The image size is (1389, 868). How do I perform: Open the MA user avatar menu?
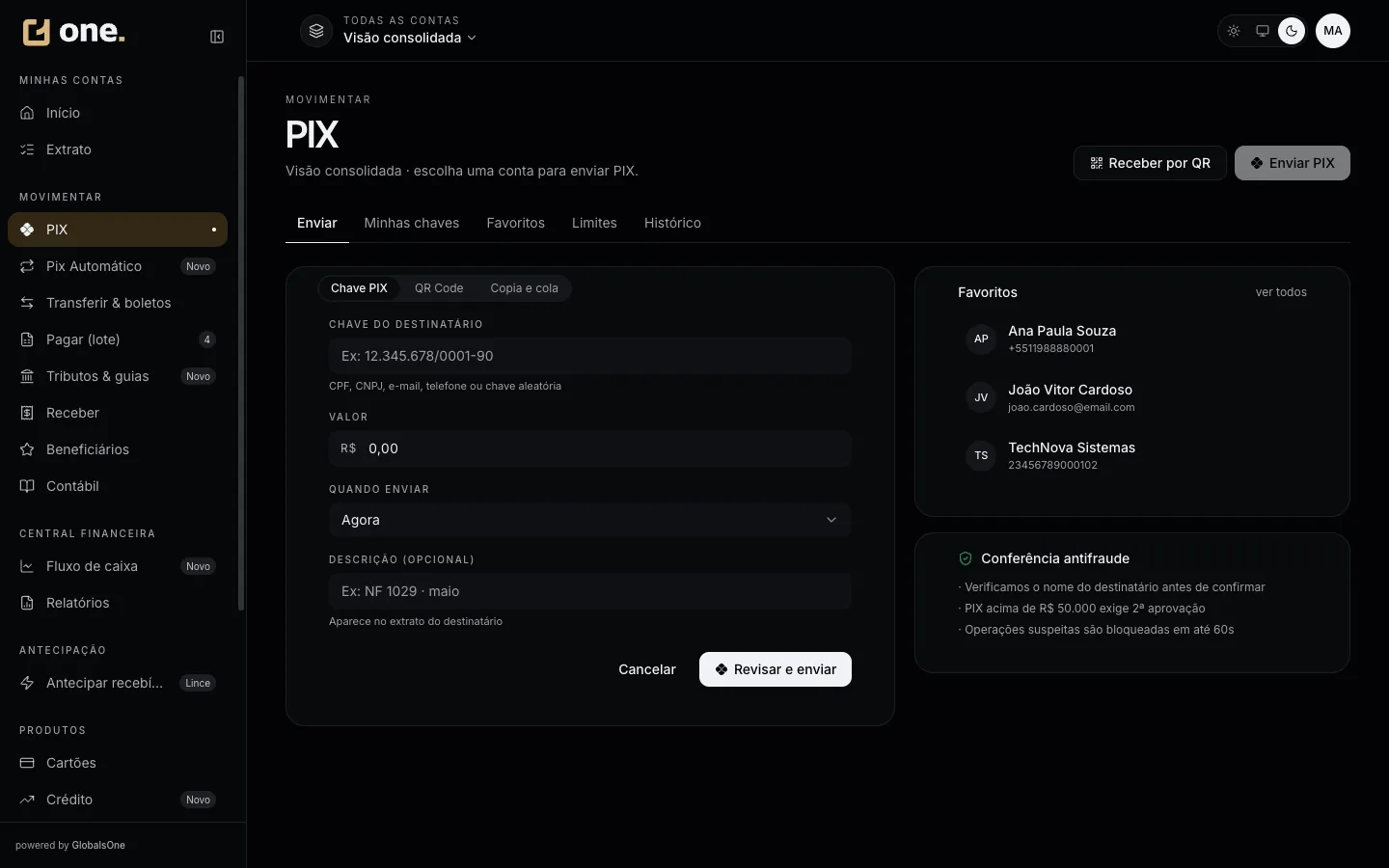click(1333, 31)
